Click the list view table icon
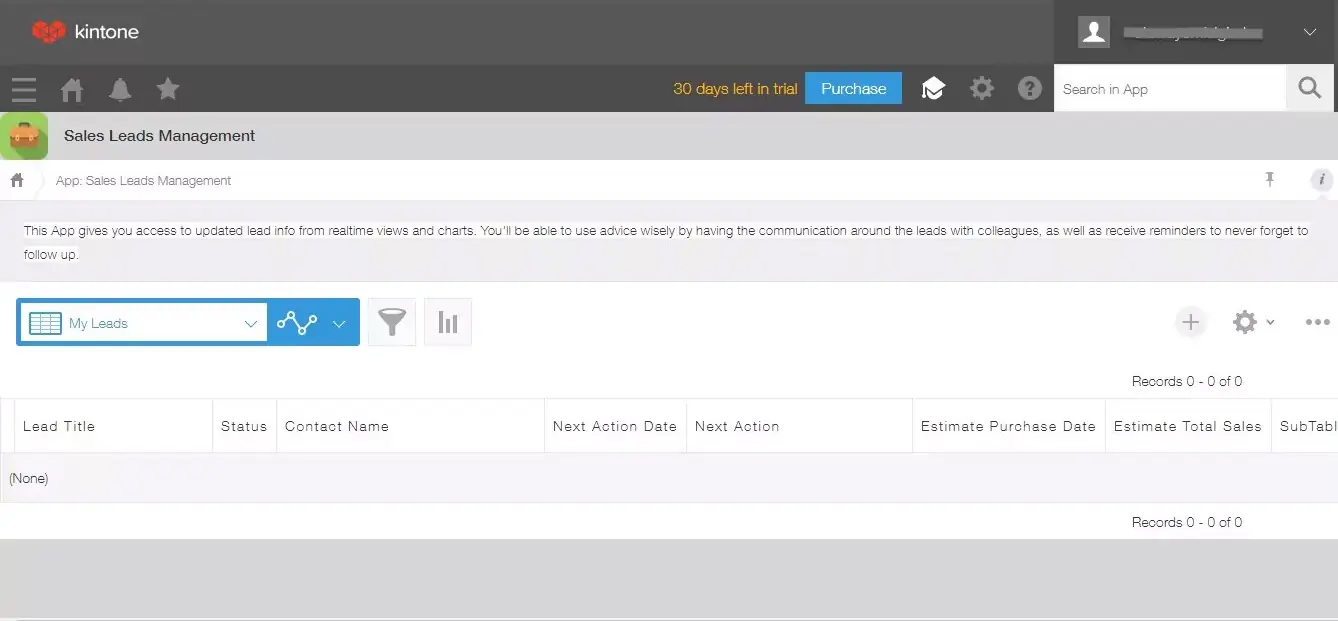The image size is (1338, 621). click(46, 323)
